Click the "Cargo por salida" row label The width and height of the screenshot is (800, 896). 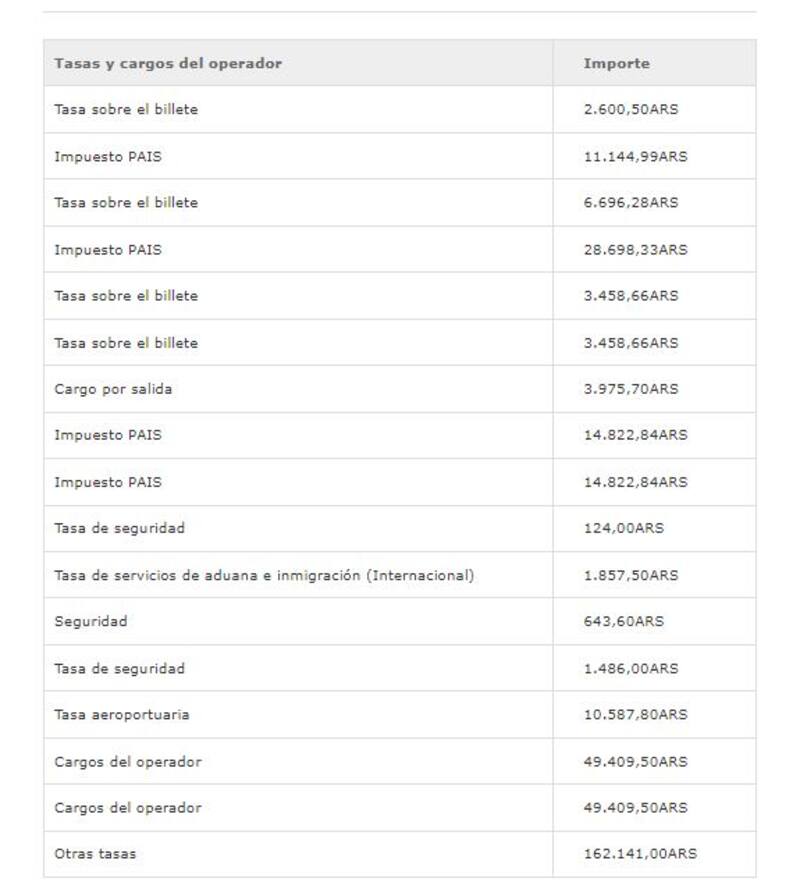pos(113,389)
